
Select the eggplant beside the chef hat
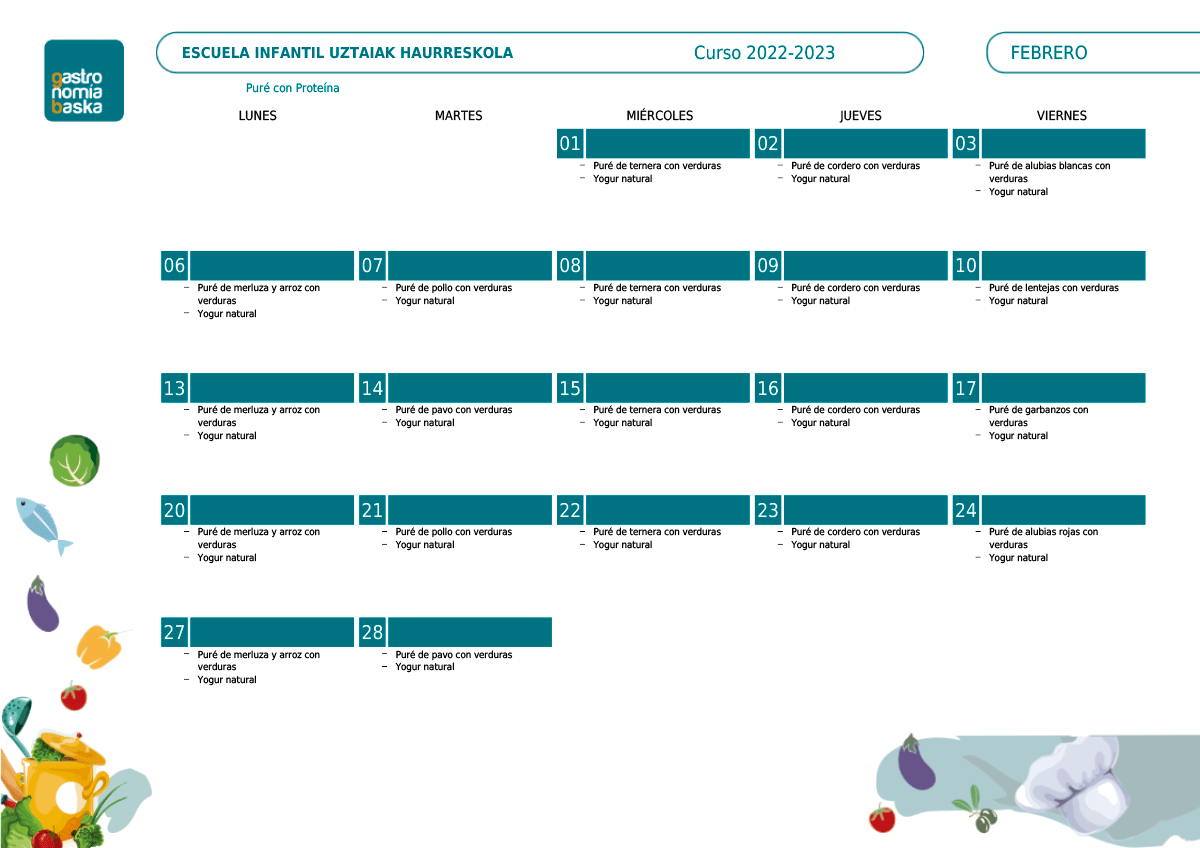914,762
